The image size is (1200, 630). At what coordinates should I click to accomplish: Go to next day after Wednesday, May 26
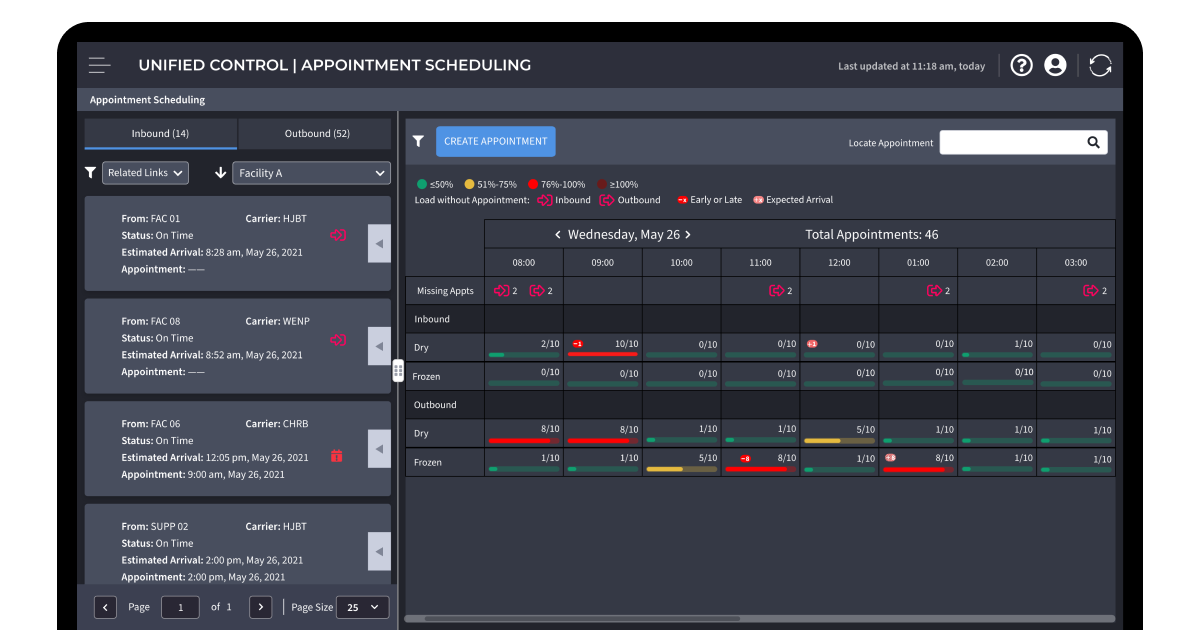tap(688, 235)
